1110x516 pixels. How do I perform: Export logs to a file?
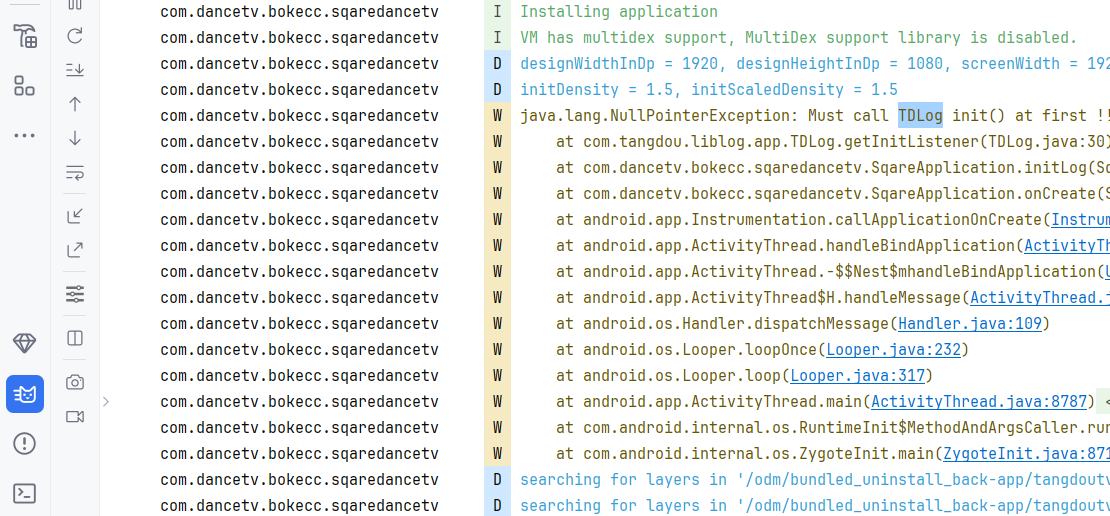pos(75,250)
